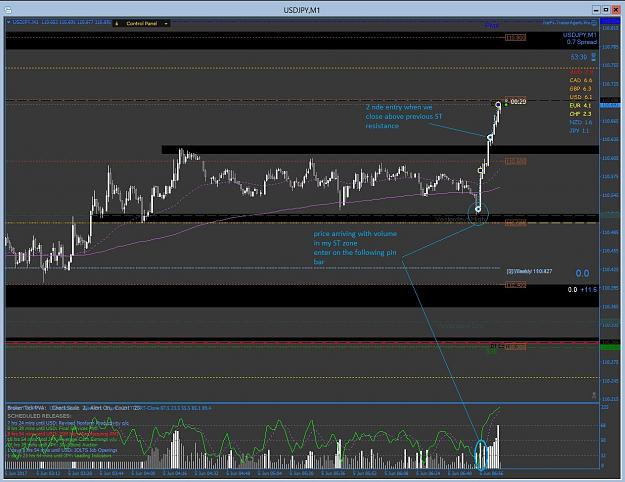Click the green dot beside the candle timer
Screen dimensions: 625x482
(506, 104)
